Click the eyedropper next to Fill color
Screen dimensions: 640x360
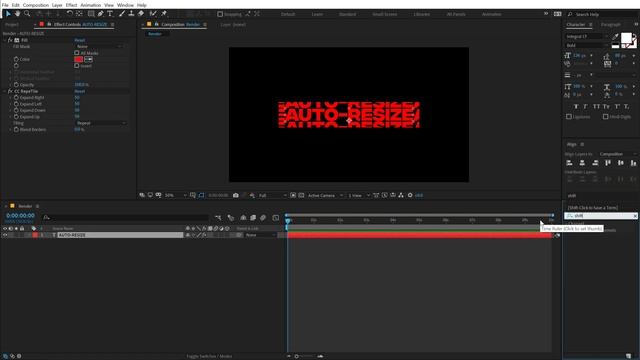point(88,60)
